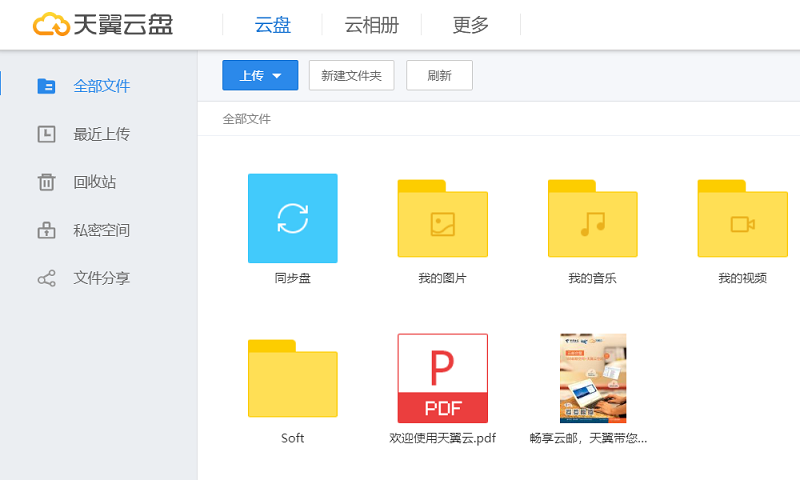The height and width of the screenshot is (480, 800).
Task: Switch to the 云相册 tab
Action: tap(372, 26)
